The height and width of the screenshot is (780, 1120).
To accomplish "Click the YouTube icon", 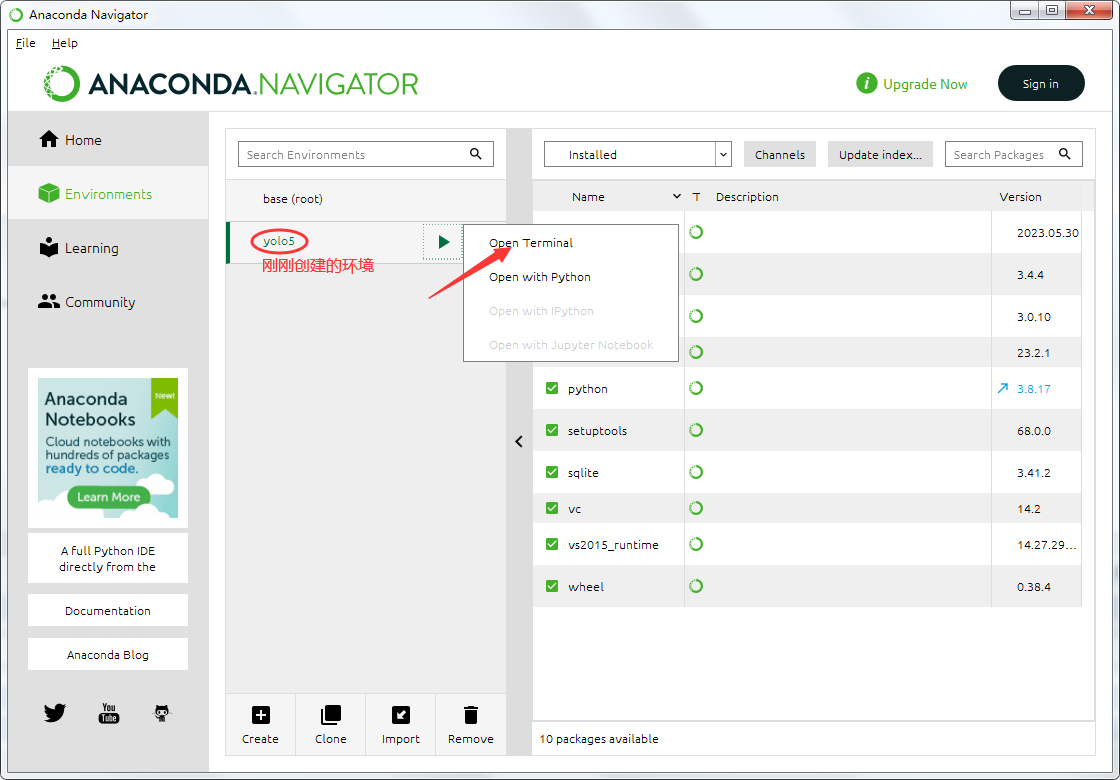I will click(109, 713).
